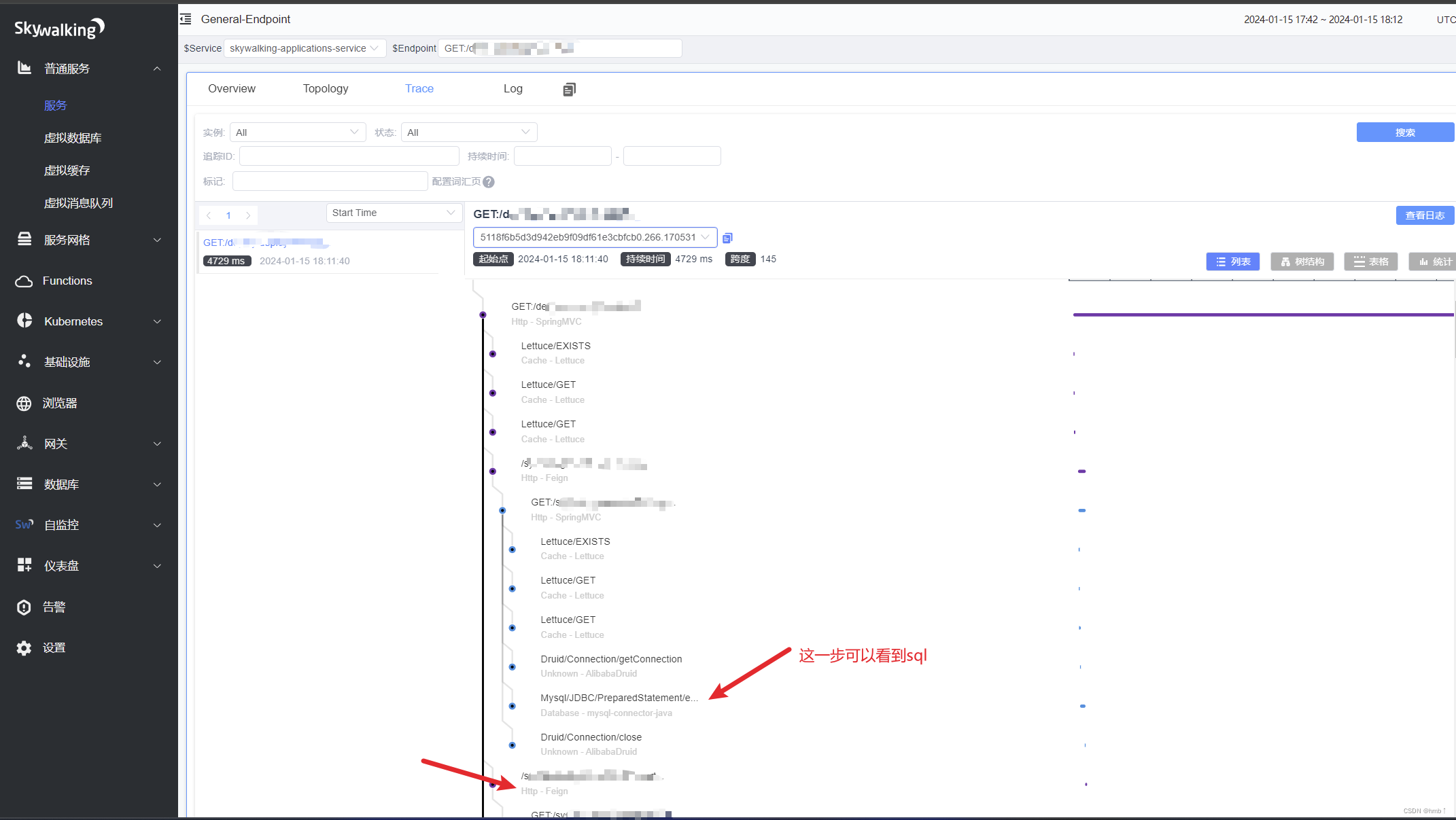Expand the 自监控 menu chevron
The height and width of the screenshot is (820, 1456).
(x=157, y=525)
